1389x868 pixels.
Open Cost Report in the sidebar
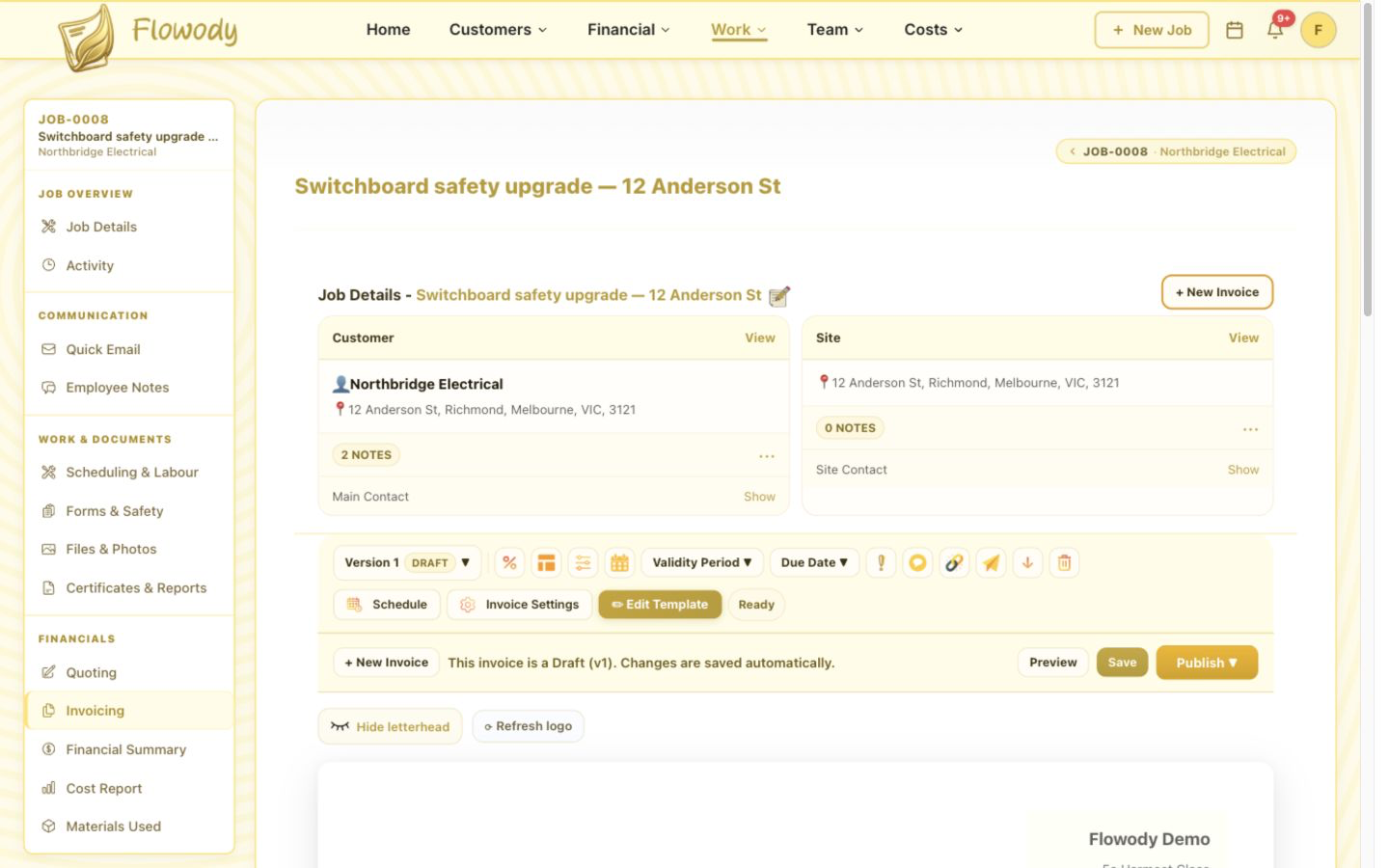tap(129, 788)
